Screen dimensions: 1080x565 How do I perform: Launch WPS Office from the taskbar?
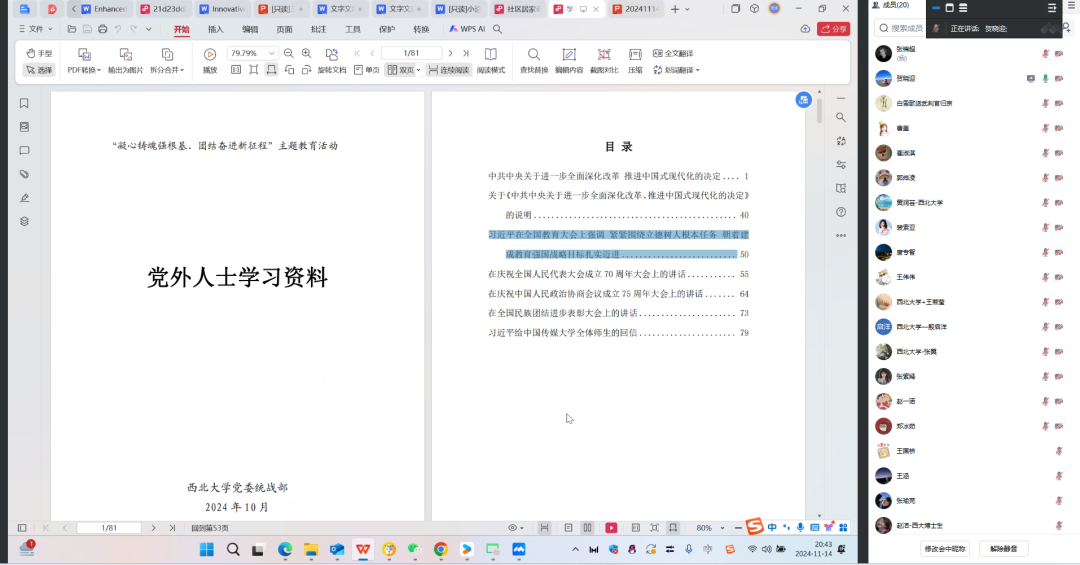click(x=362, y=549)
